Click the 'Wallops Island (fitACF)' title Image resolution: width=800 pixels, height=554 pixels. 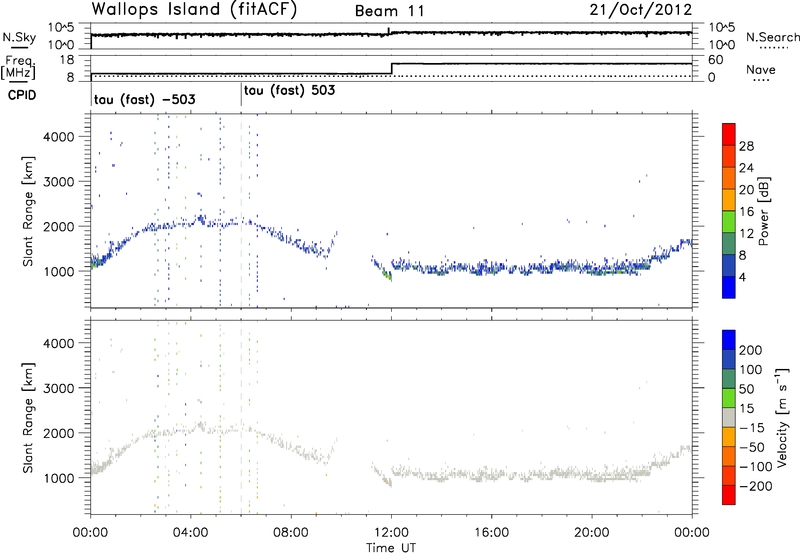pos(194,10)
